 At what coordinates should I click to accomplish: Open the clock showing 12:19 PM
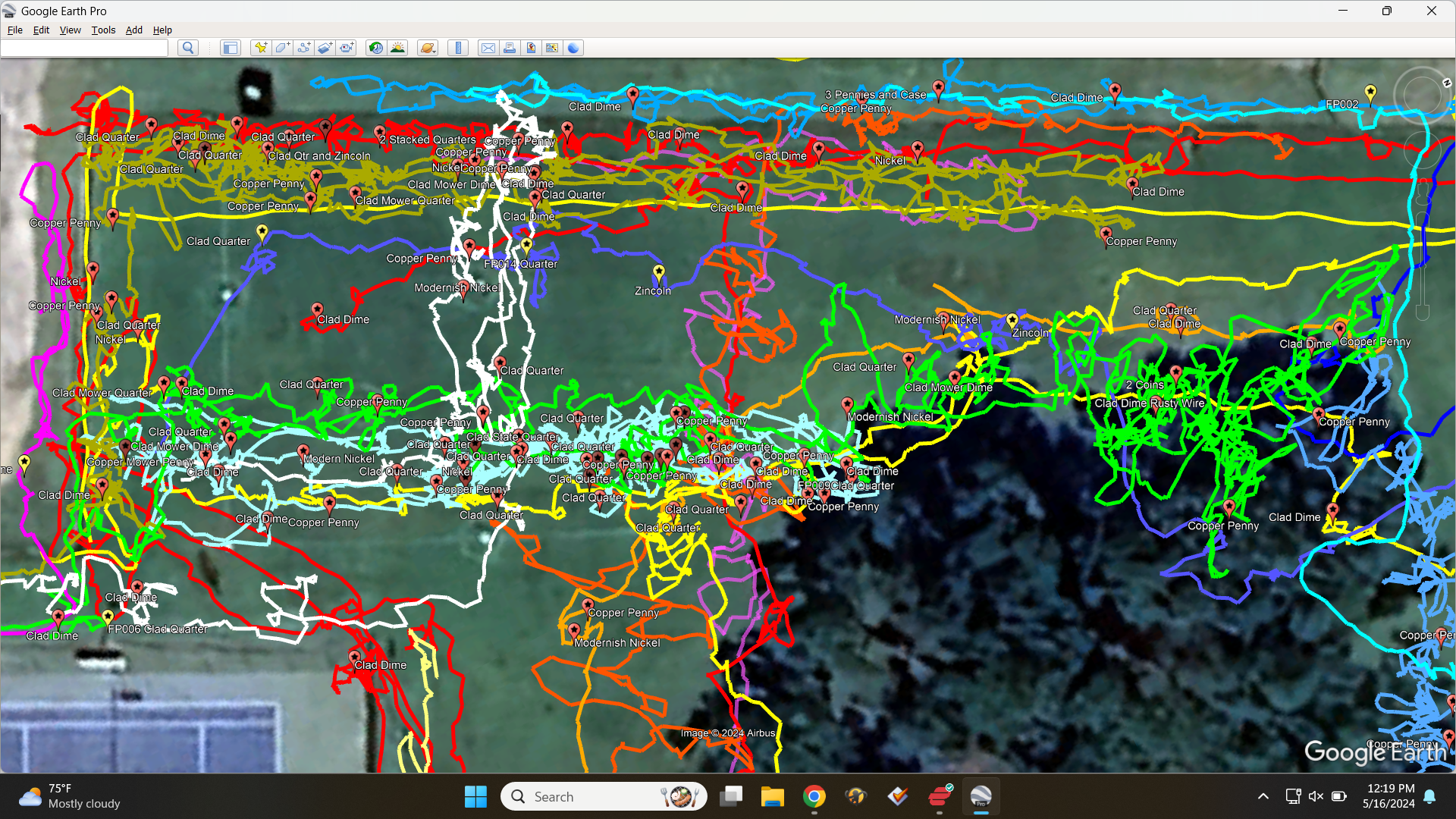pyautogui.click(x=1389, y=796)
